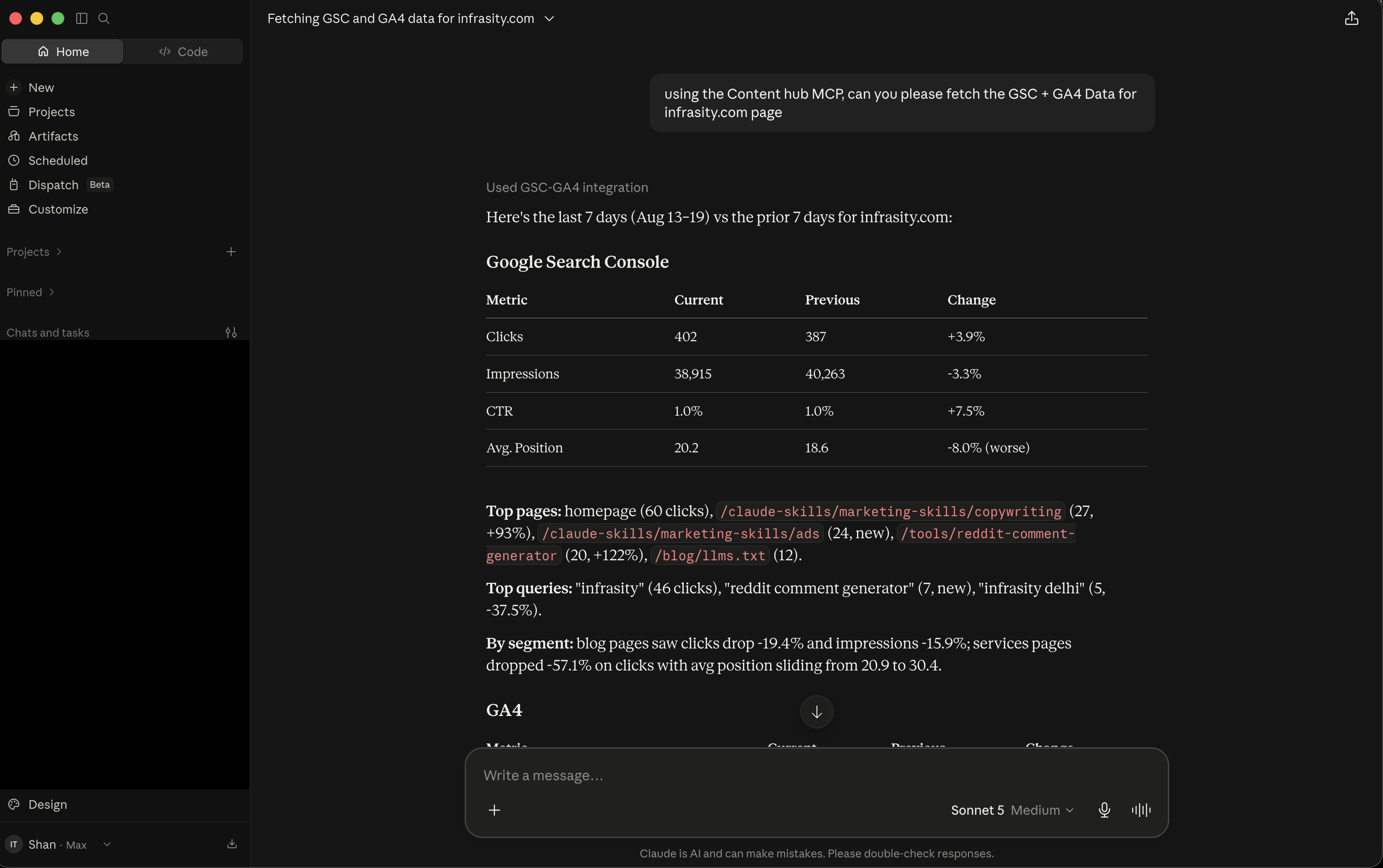Add a new project with plus icon

(x=231, y=252)
